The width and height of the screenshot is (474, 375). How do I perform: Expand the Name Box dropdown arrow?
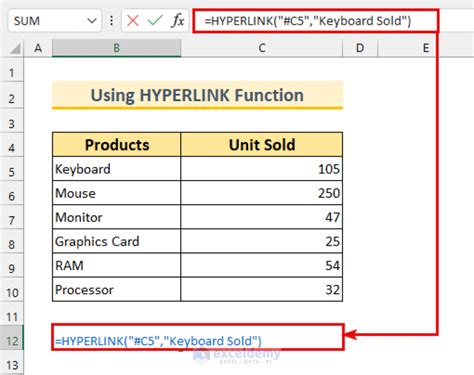[92, 21]
